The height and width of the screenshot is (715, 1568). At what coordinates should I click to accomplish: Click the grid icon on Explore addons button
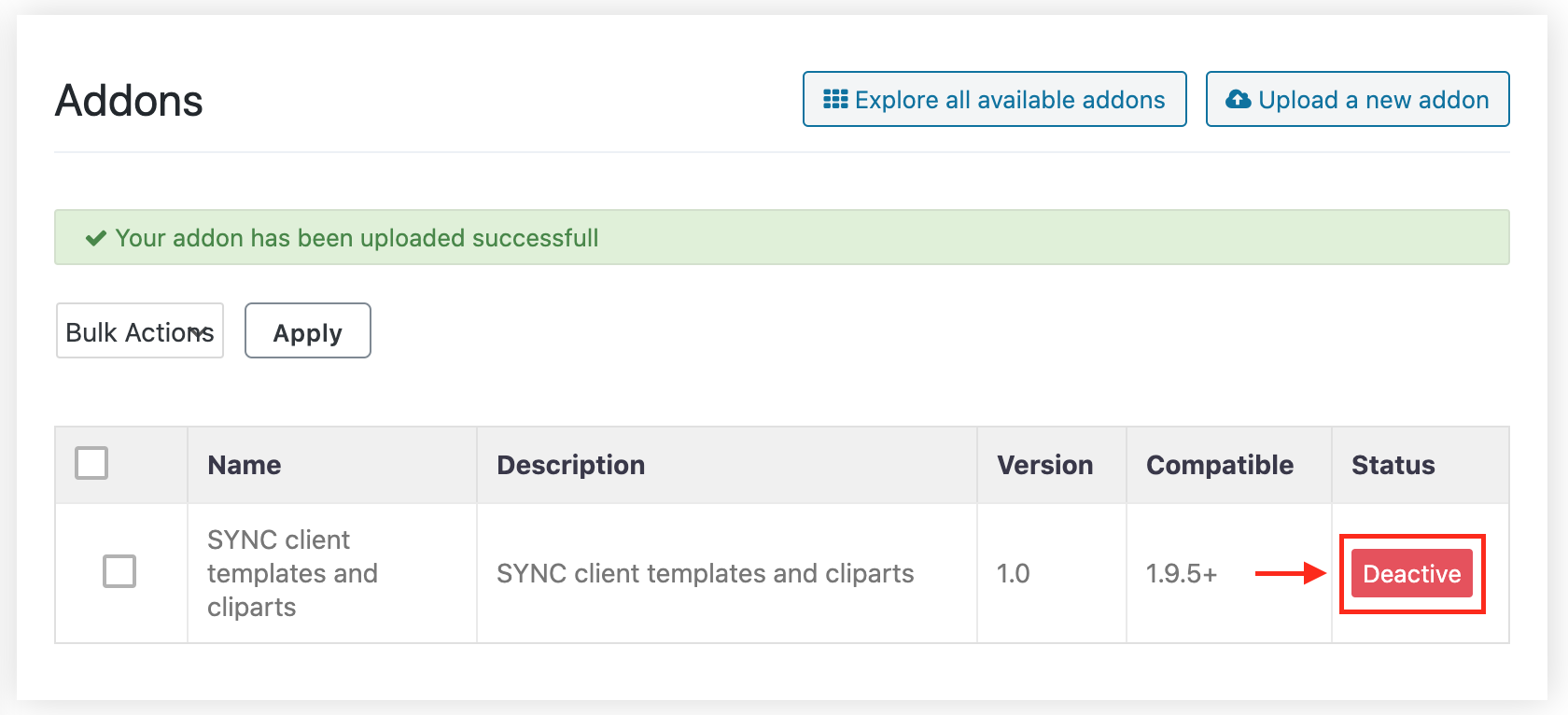point(835,99)
